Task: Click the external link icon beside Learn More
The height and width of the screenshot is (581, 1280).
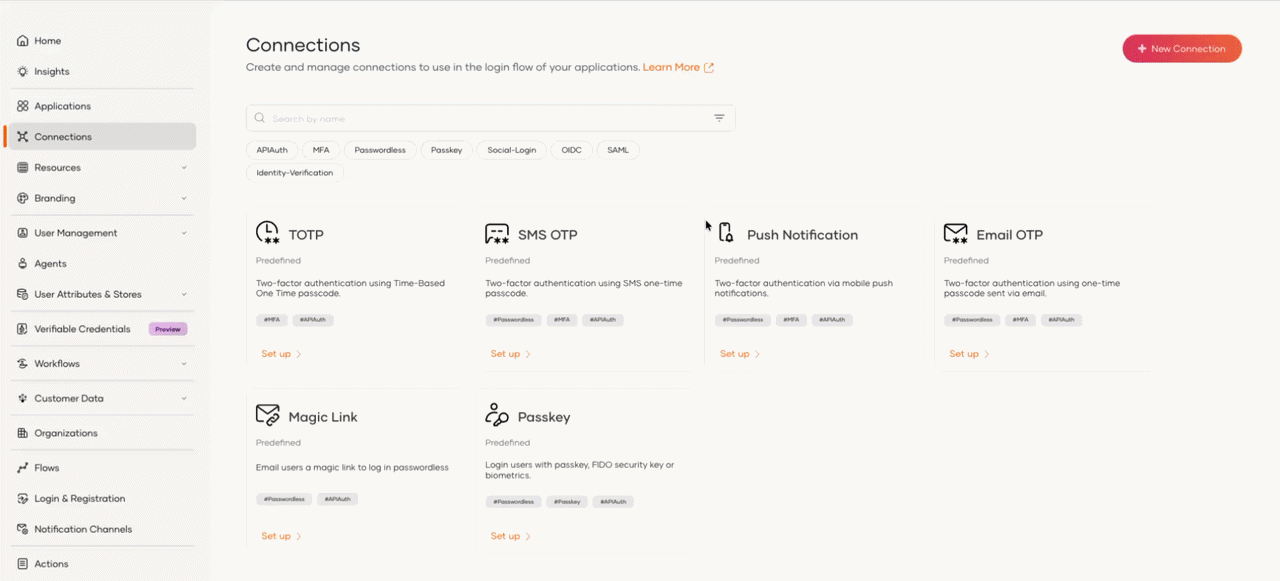Action: point(709,68)
